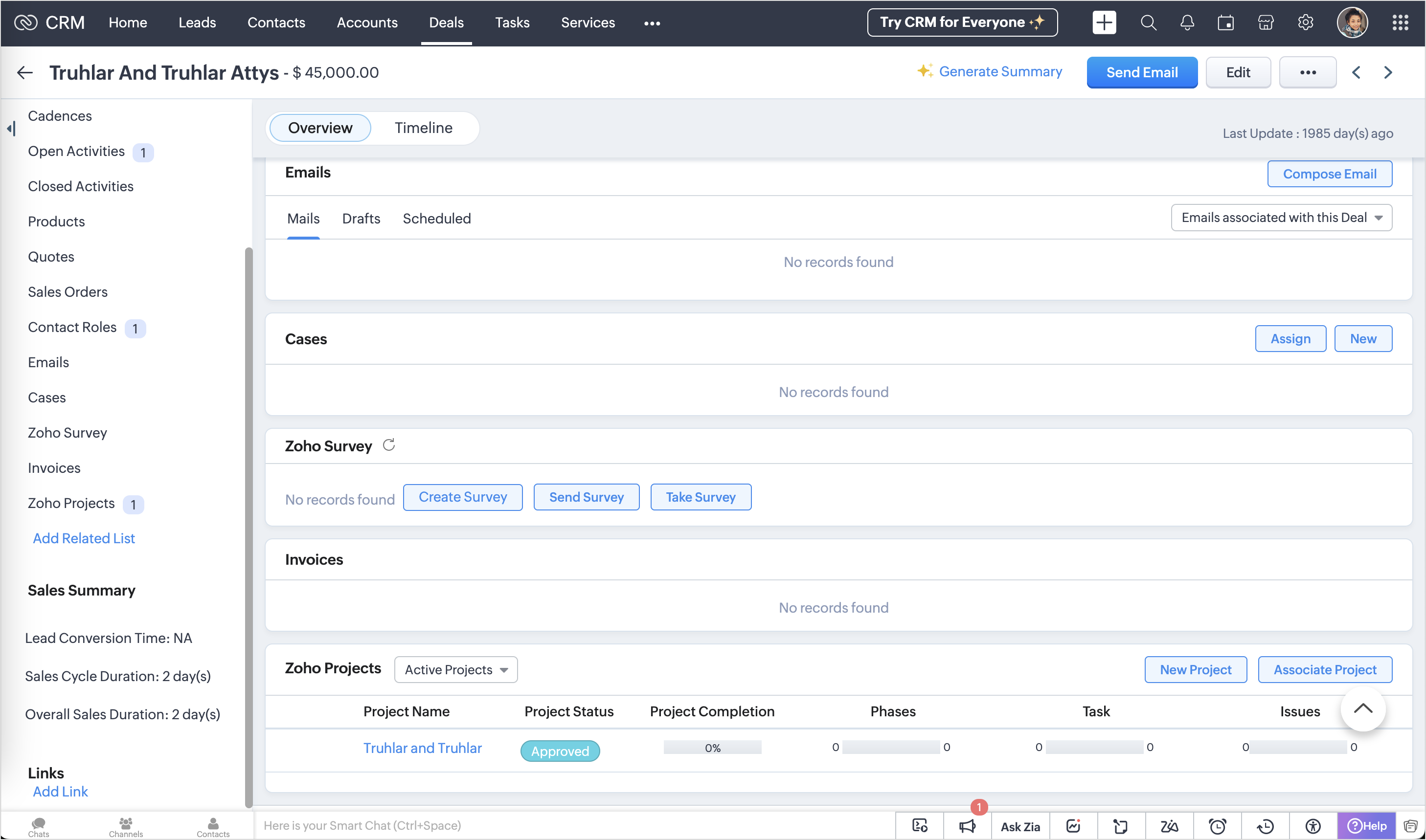This screenshot has width=1426, height=840.
Task: Click the Compose Email button
Action: [x=1329, y=174]
